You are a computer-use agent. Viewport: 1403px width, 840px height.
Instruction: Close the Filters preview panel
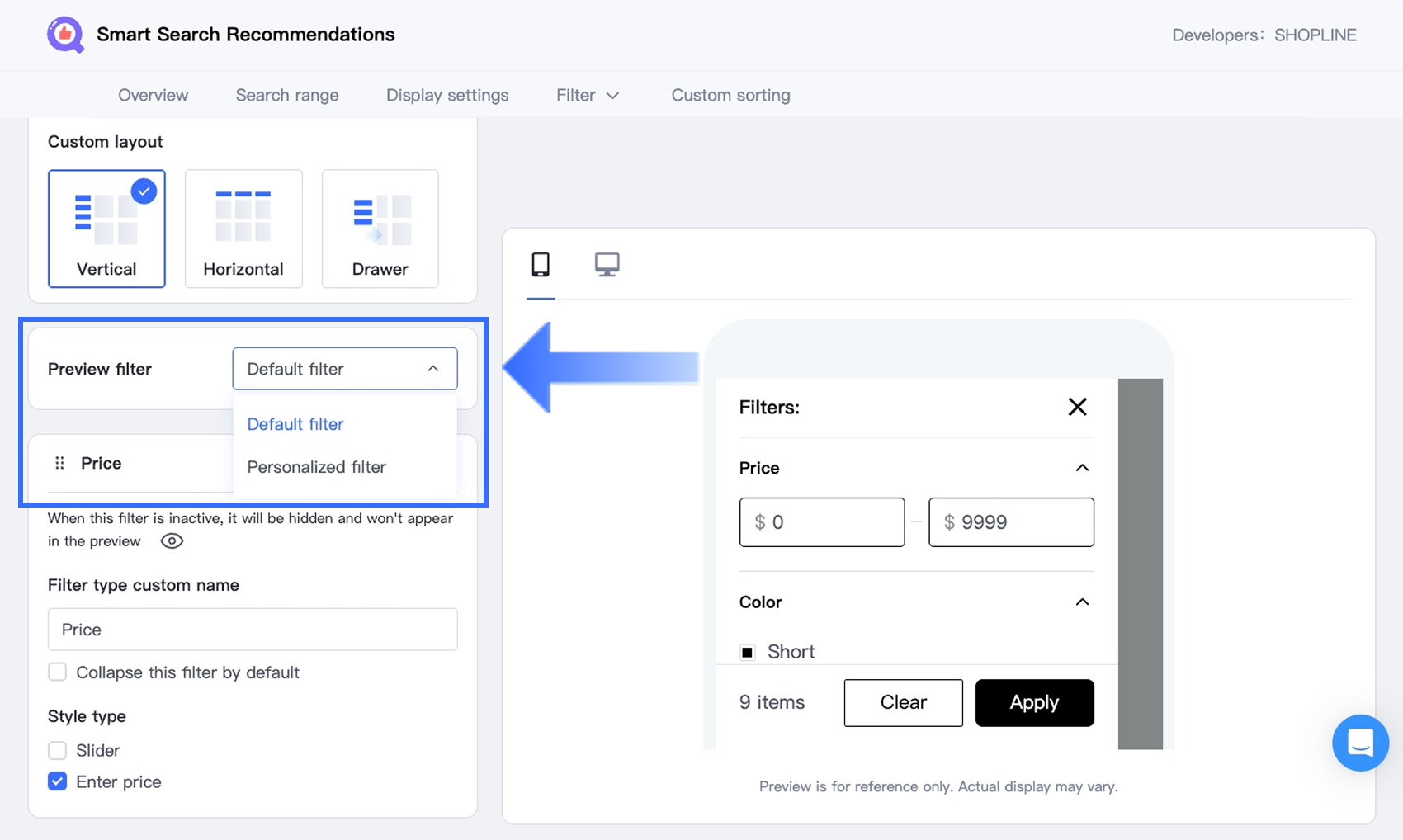tap(1077, 407)
